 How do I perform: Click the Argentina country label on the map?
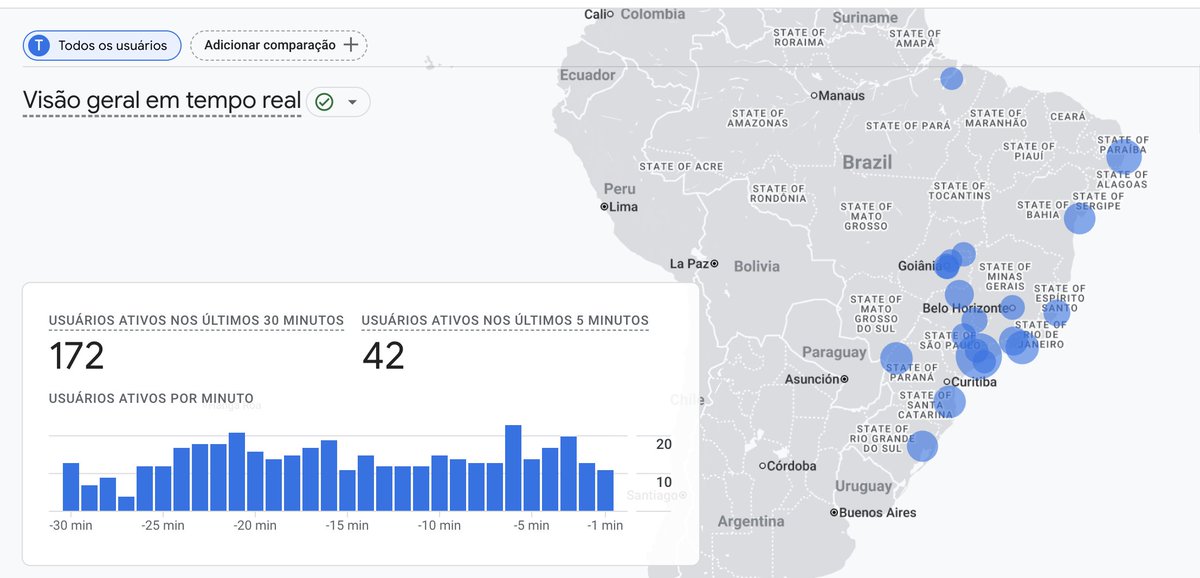tap(751, 521)
